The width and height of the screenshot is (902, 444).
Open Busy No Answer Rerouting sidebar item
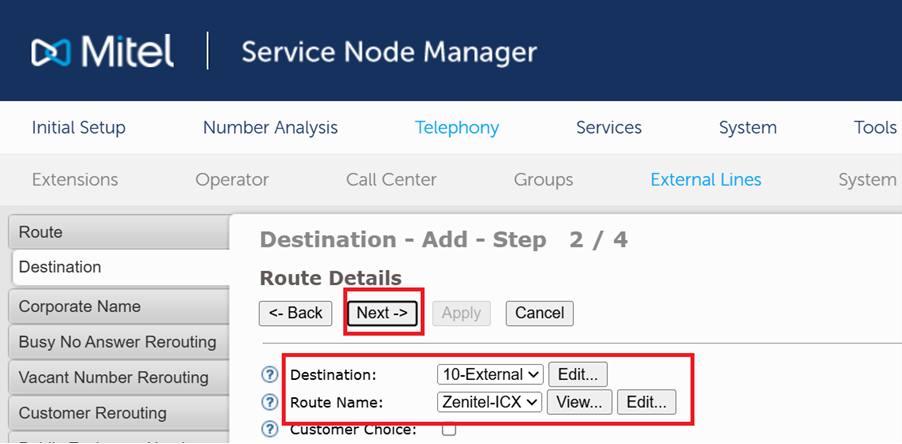(x=117, y=342)
